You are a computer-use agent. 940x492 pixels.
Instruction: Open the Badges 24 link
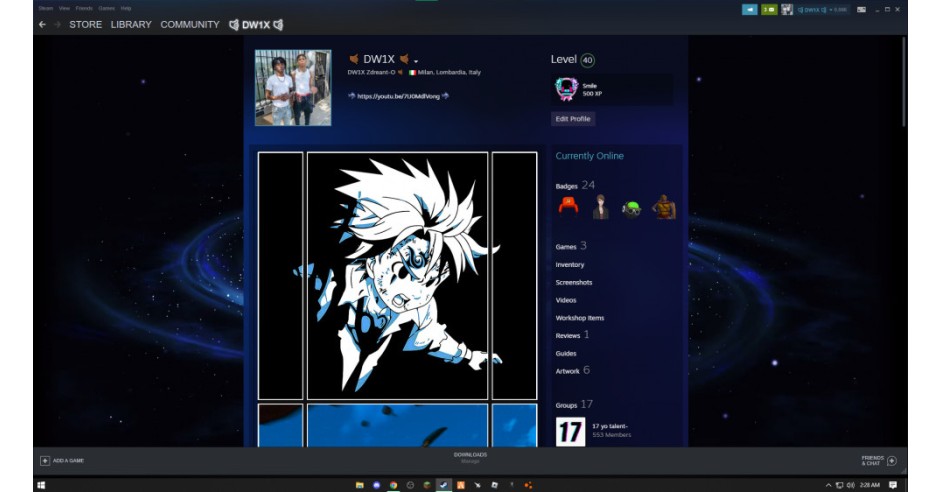[x=575, y=185]
